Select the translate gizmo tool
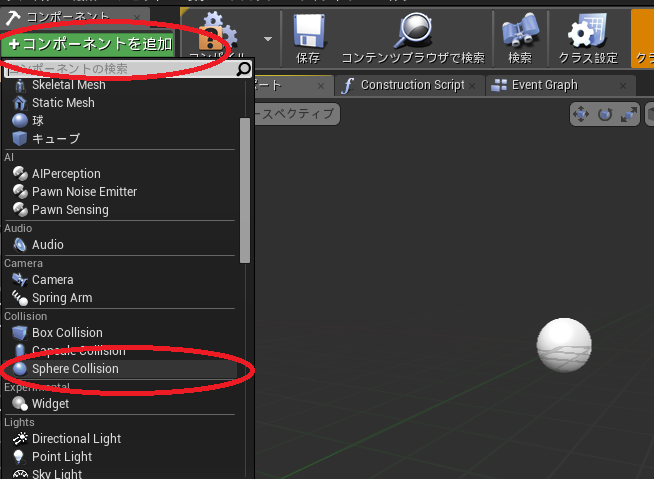Screen dimensions: 654x479 pyautogui.click(x=581, y=114)
